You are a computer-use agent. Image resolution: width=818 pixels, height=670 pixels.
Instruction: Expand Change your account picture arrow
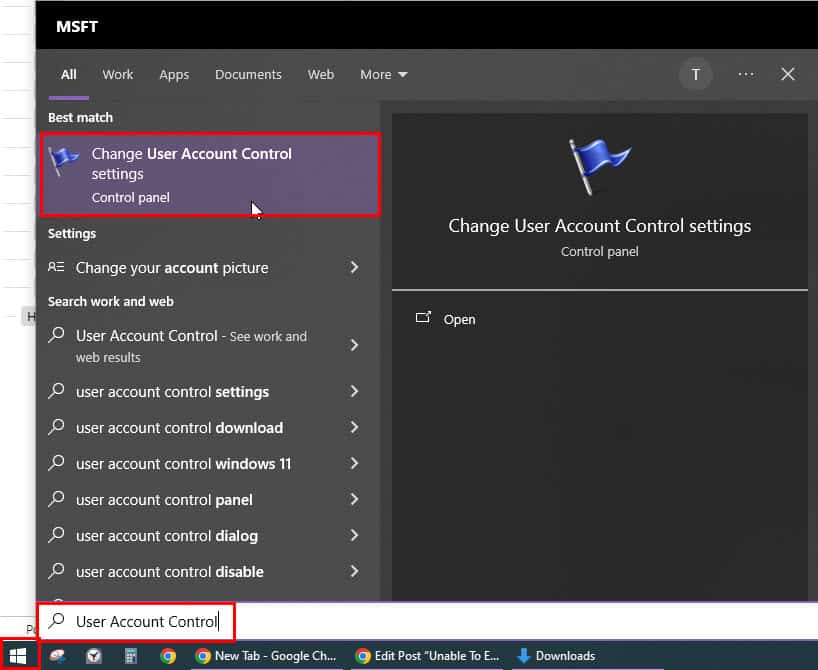354,267
